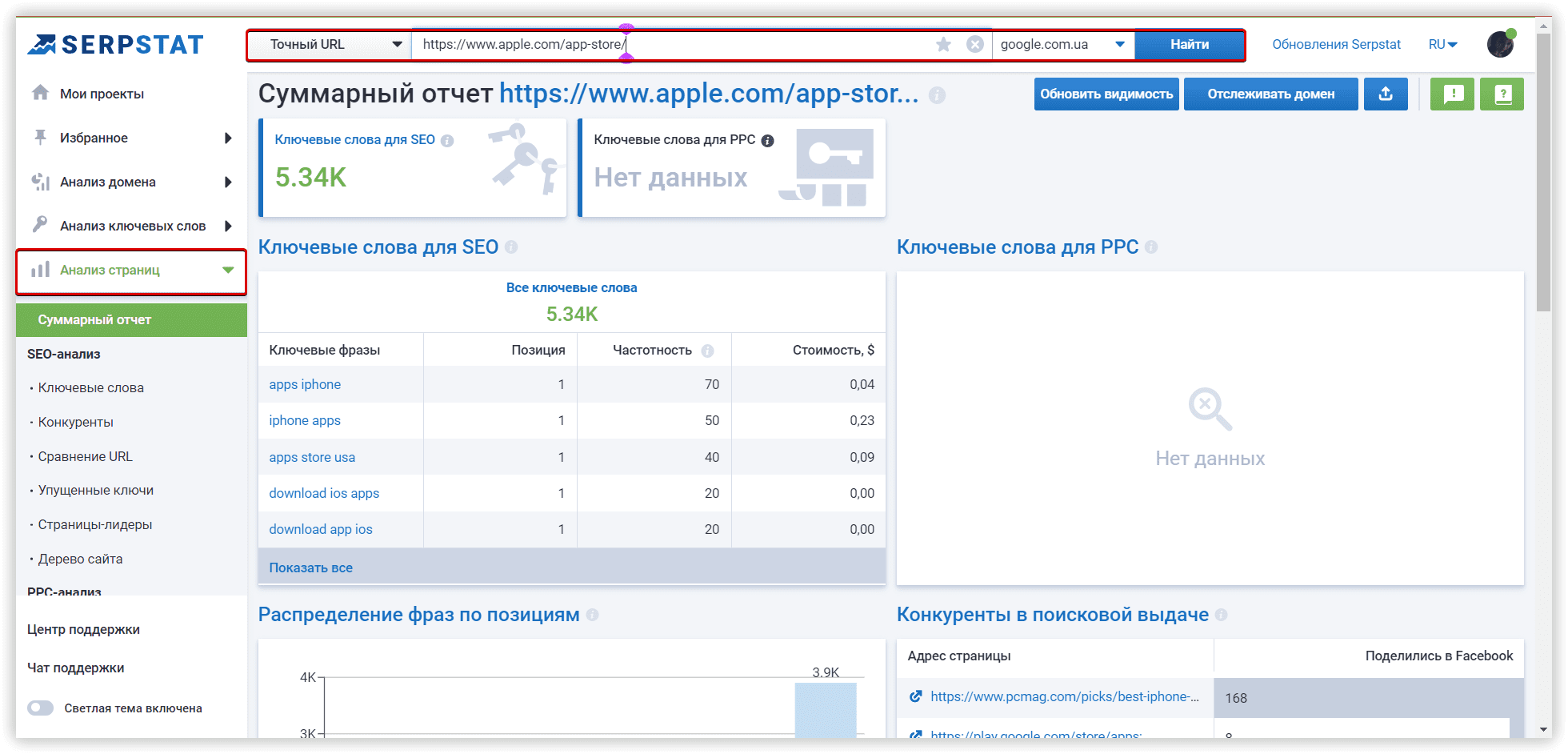
Task: Open keyword link iphone apps
Action: coord(305,420)
